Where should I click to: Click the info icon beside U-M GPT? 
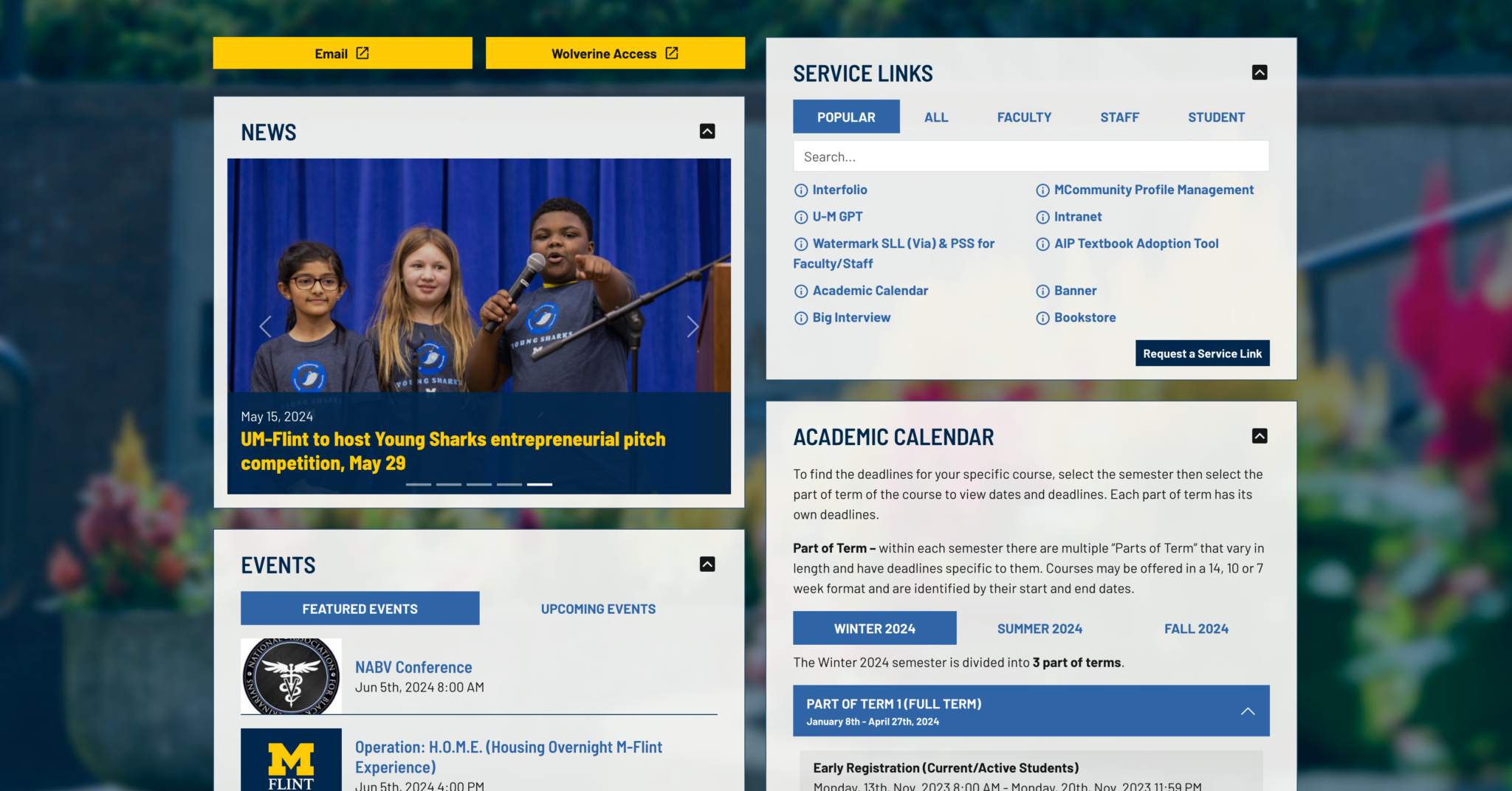[x=801, y=217]
